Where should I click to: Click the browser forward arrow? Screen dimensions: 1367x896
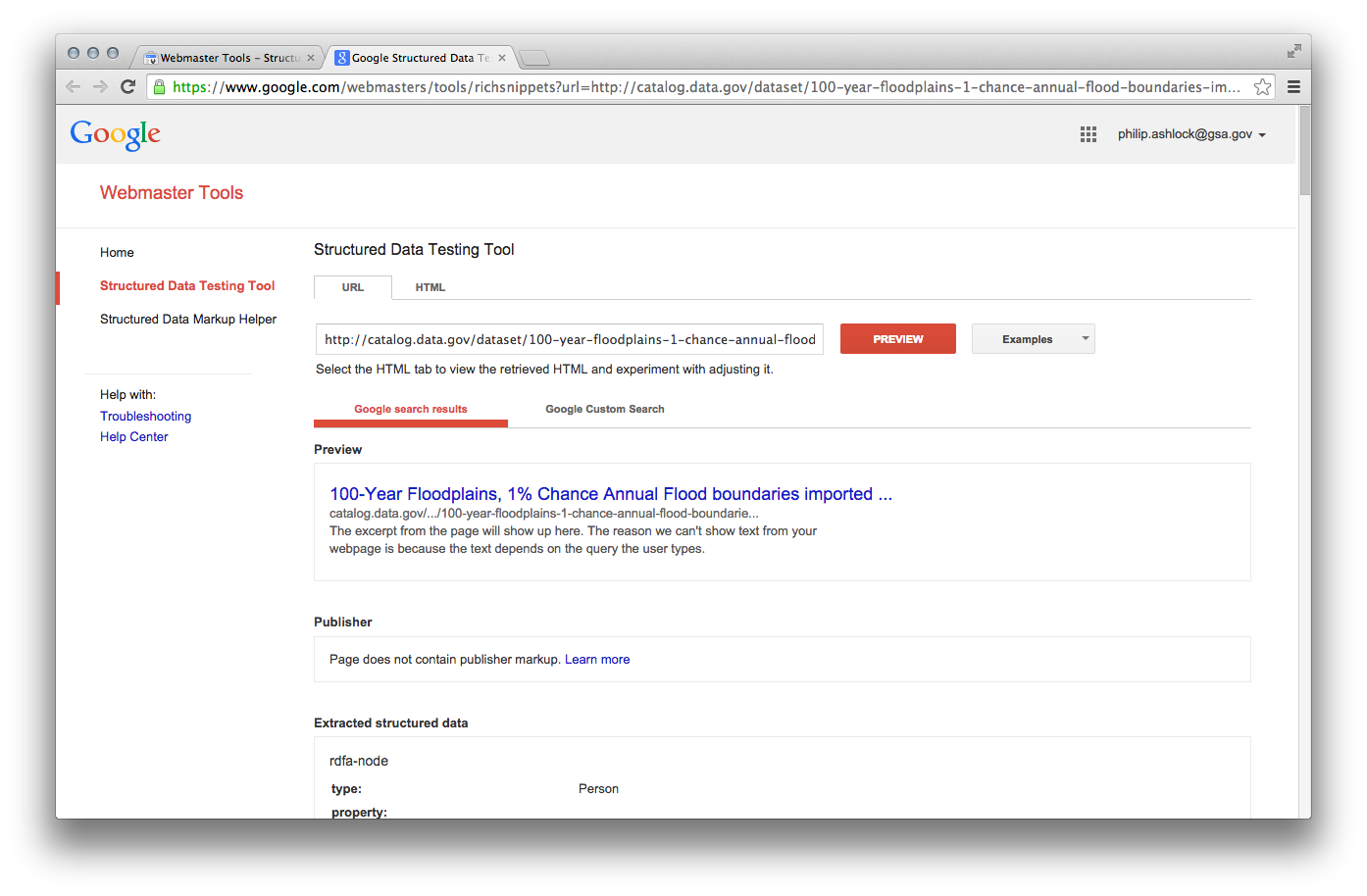point(100,86)
